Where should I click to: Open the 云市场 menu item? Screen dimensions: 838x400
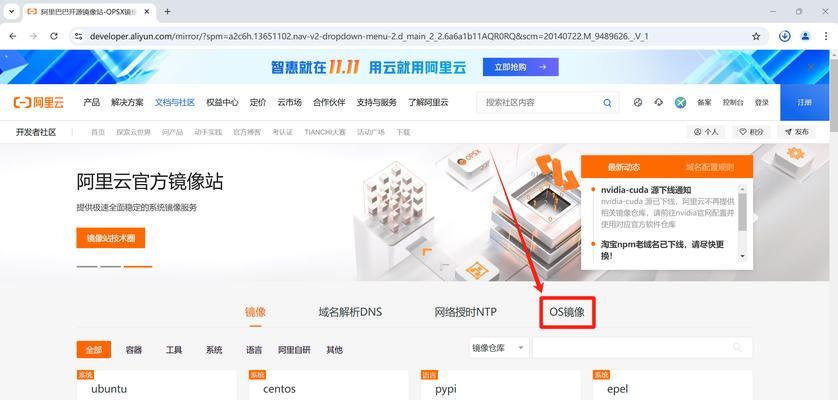pyautogui.click(x=289, y=102)
